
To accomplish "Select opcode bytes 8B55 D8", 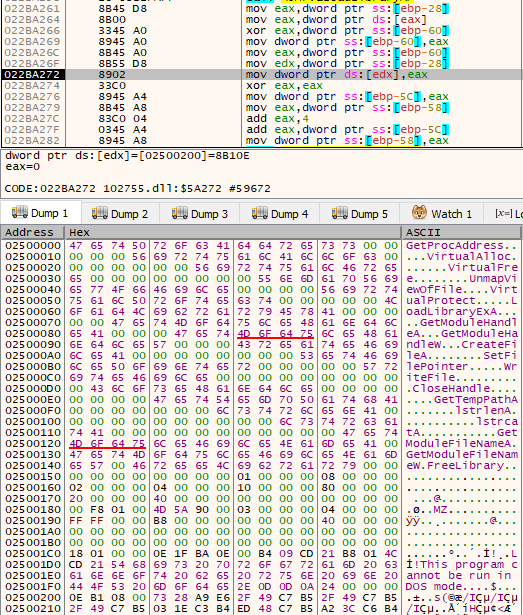I will pyautogui.click(x=122, y=64).
